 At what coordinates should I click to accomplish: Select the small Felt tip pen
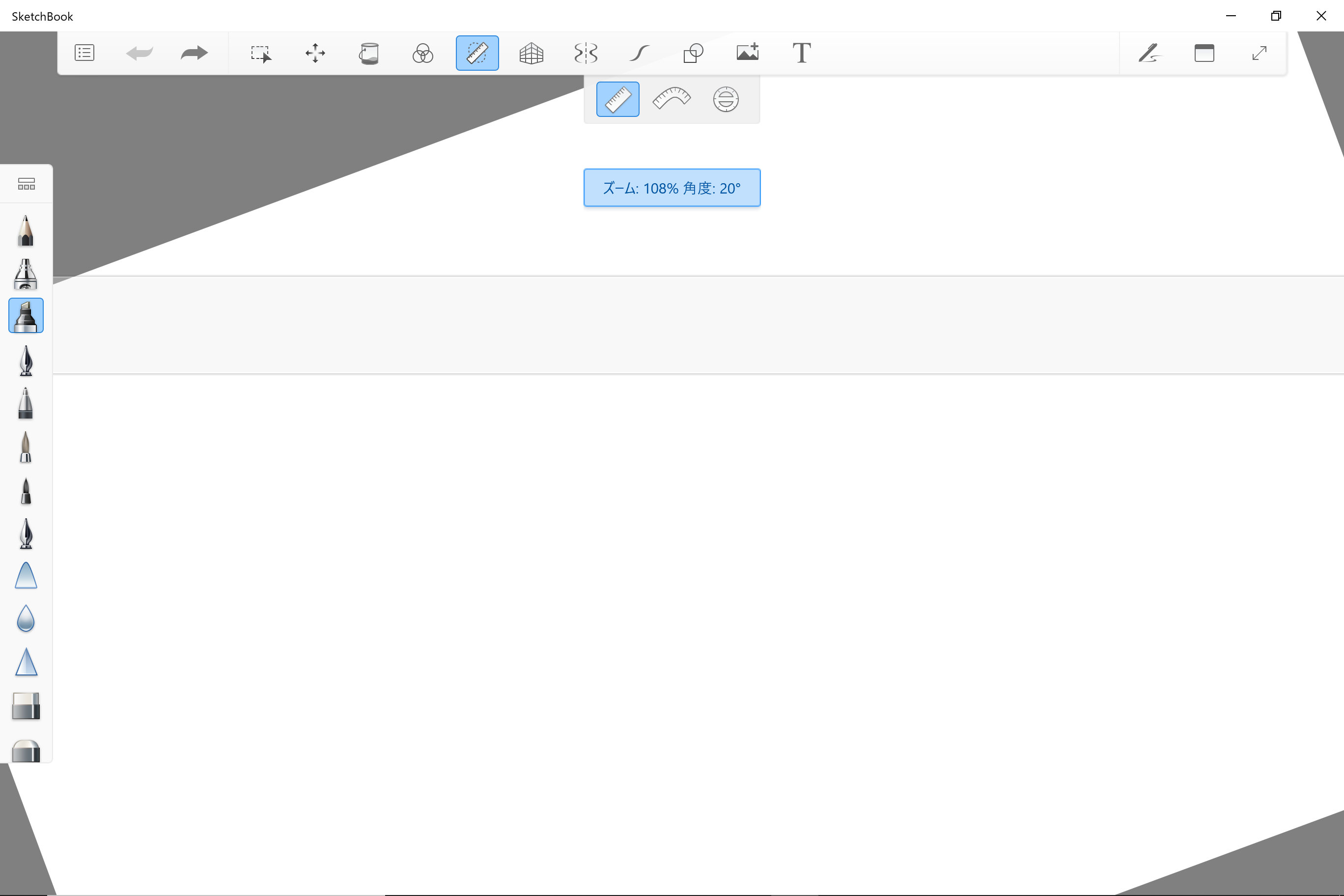(26, 491)
